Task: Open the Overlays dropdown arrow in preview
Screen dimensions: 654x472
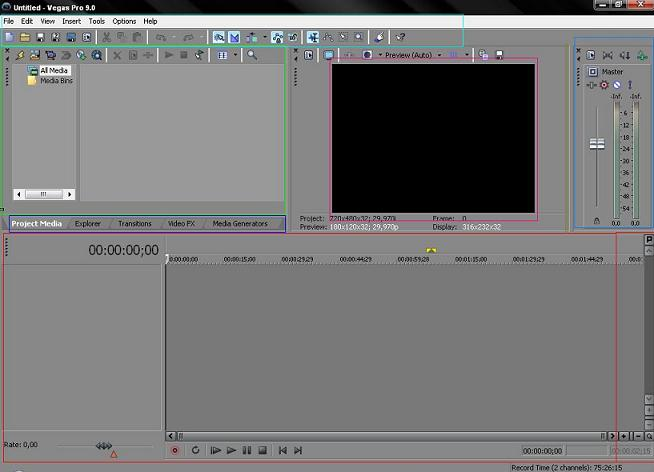Action: tap(467, 55)
